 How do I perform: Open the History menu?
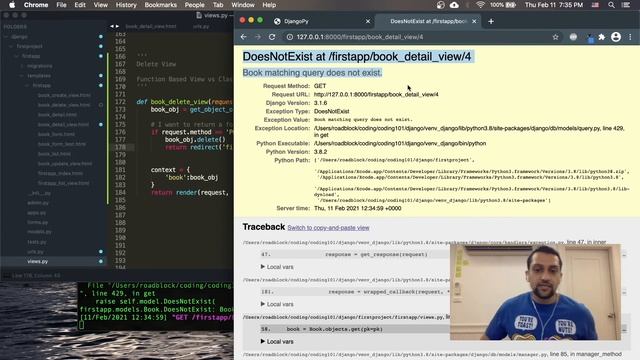[126, 5]
